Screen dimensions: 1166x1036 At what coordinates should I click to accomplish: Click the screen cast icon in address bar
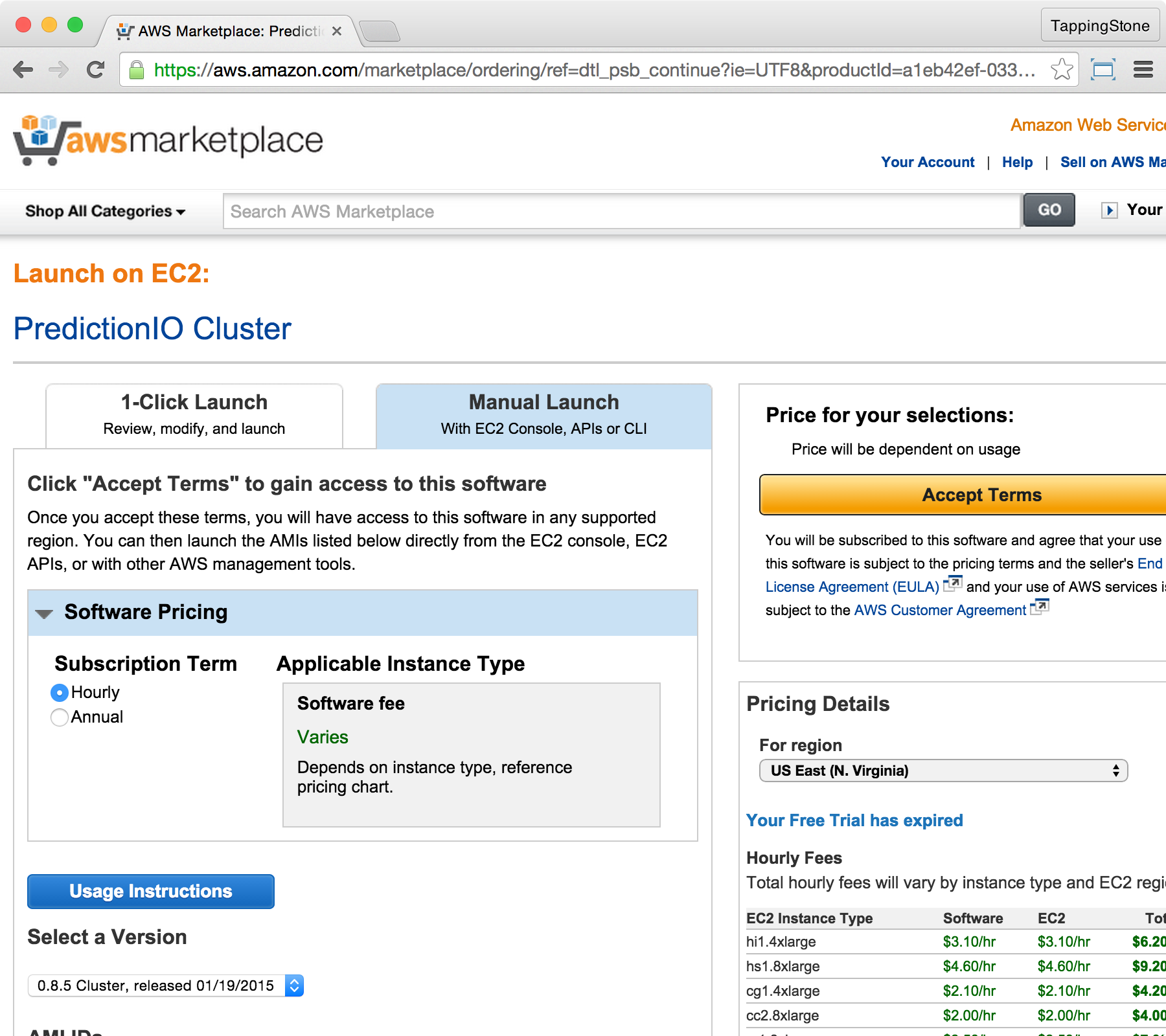point(1103,70)
